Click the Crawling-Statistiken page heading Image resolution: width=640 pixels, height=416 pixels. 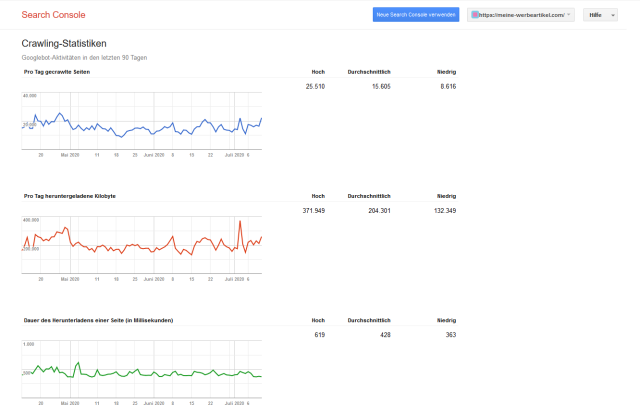click(64, 43)
